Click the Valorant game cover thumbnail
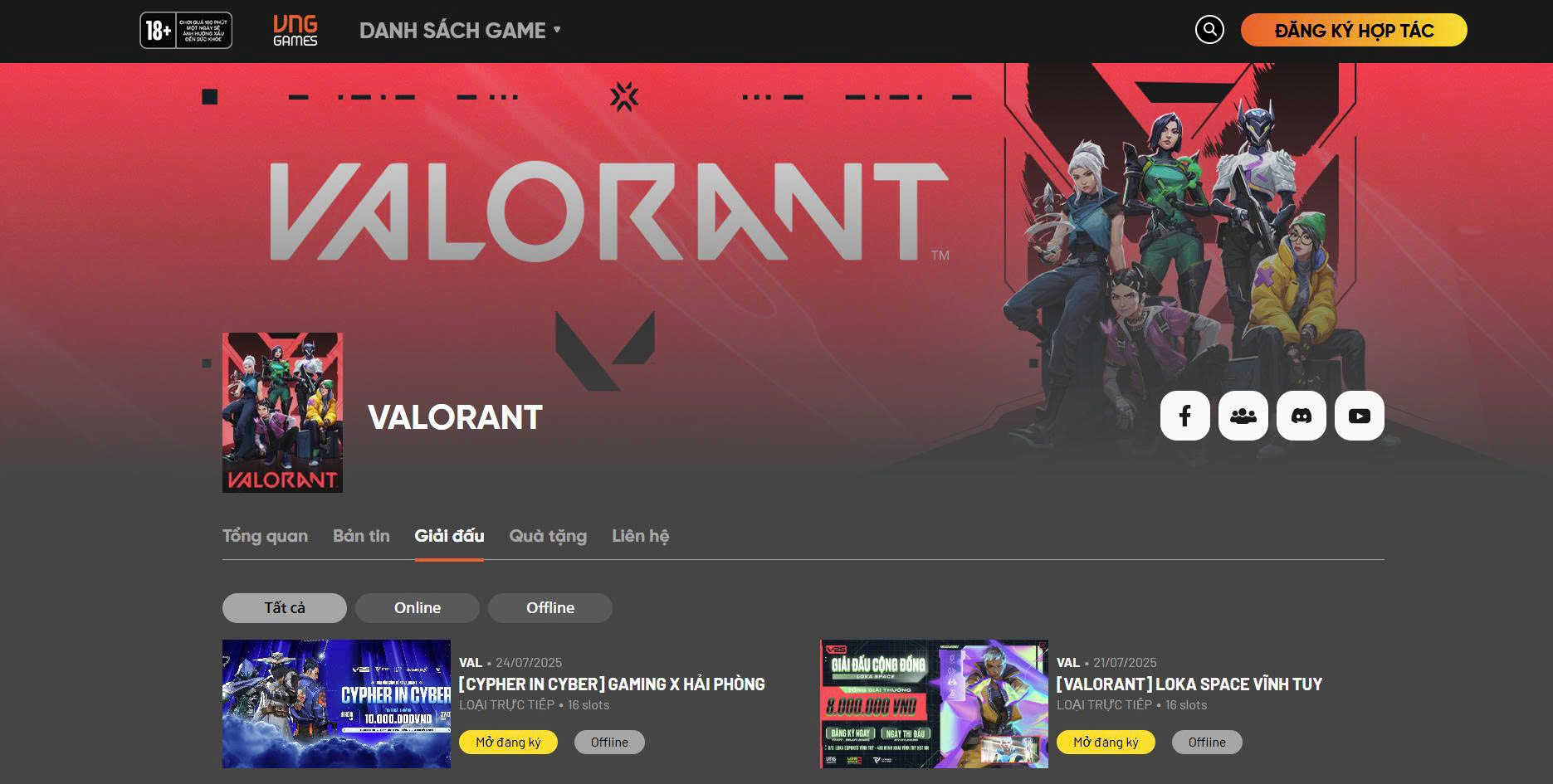Screen dimensions: 1553x784 coord(282,412)
